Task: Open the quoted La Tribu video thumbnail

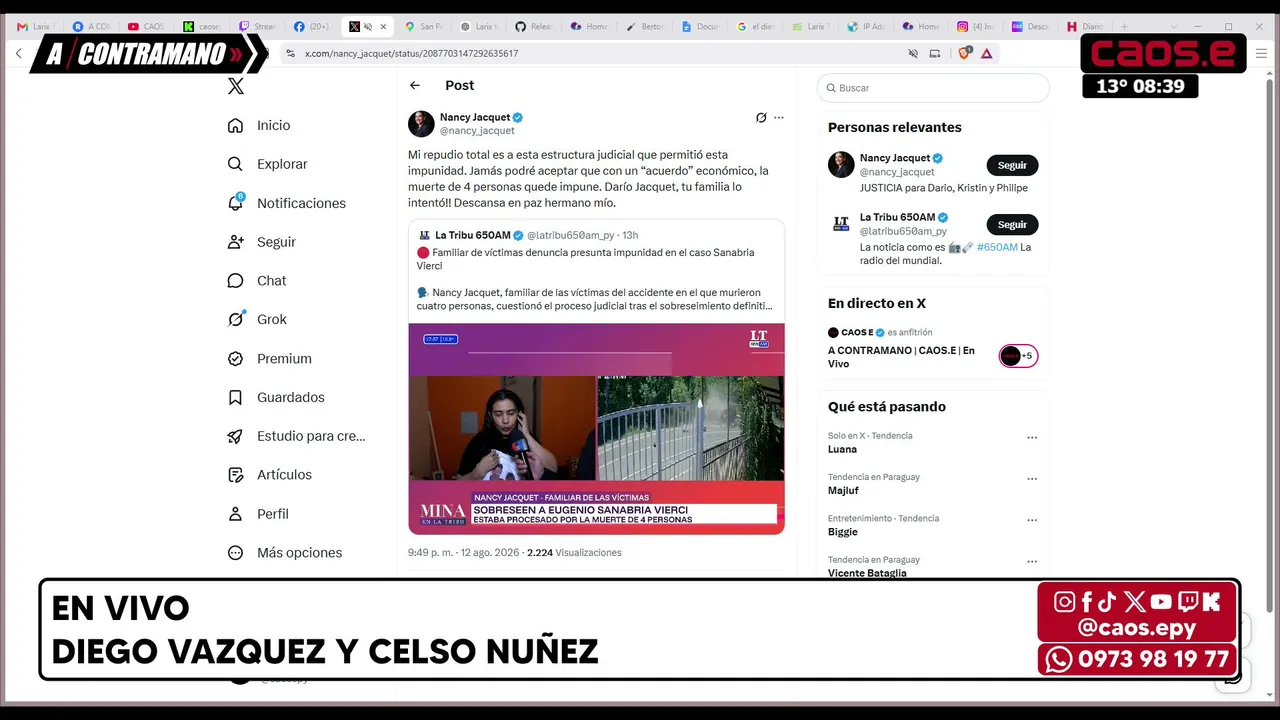Action: [596, 428]
